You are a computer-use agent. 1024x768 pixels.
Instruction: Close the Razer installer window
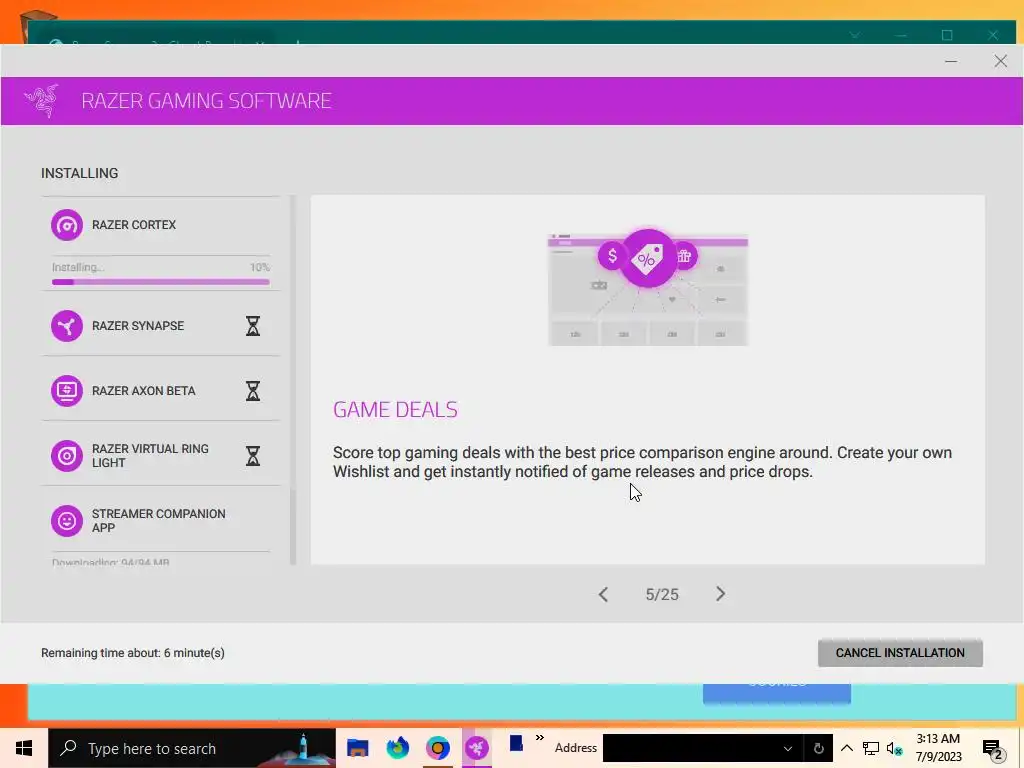1000,61
